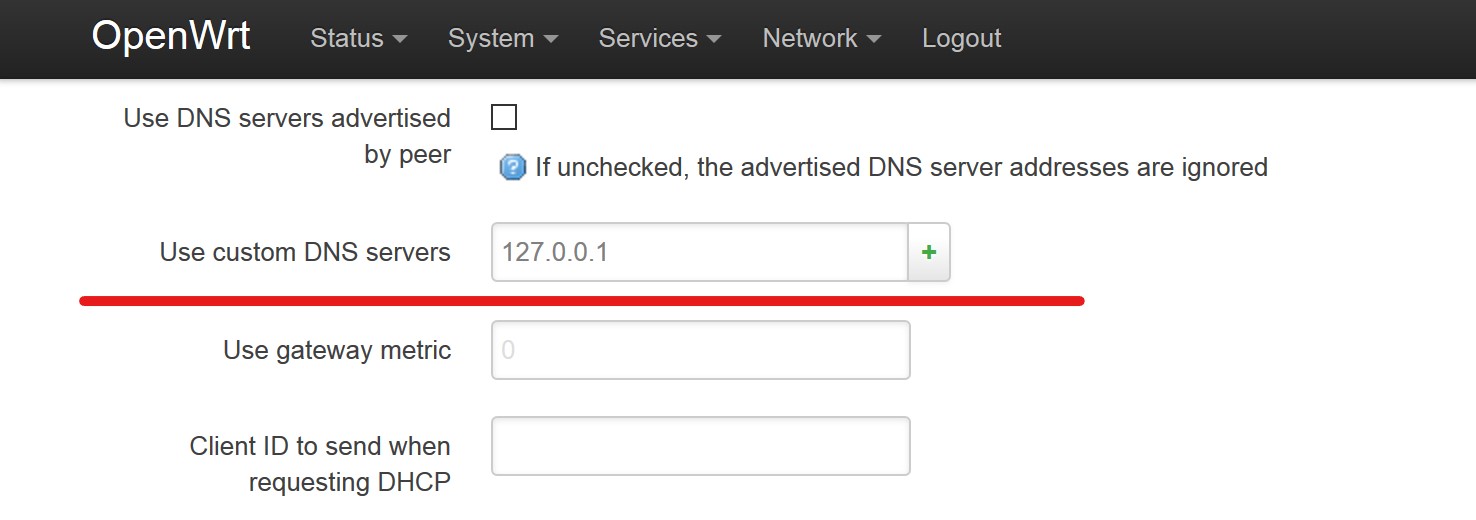Expand the caret beside Network
This screenshot has height=520, width=1476.
pyautogui.click(x=874, y=39)
